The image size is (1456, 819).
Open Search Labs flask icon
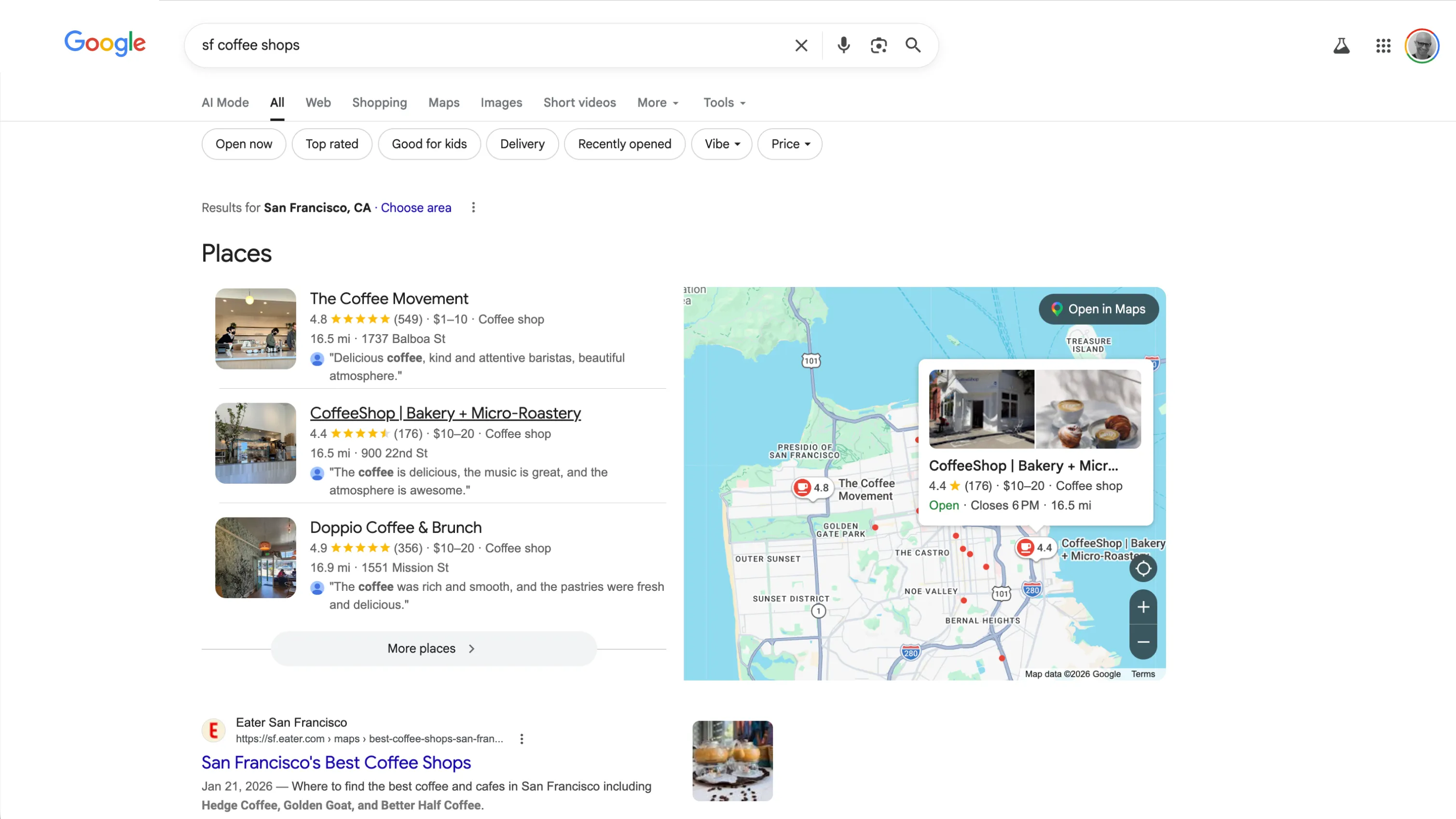(1341, 46)
